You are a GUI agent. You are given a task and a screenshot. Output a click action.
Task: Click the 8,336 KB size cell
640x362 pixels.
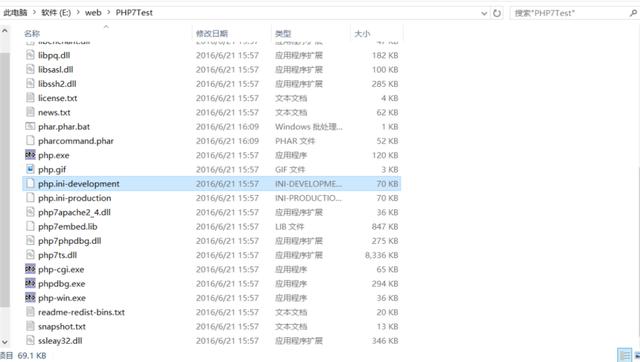pos(381,255)
